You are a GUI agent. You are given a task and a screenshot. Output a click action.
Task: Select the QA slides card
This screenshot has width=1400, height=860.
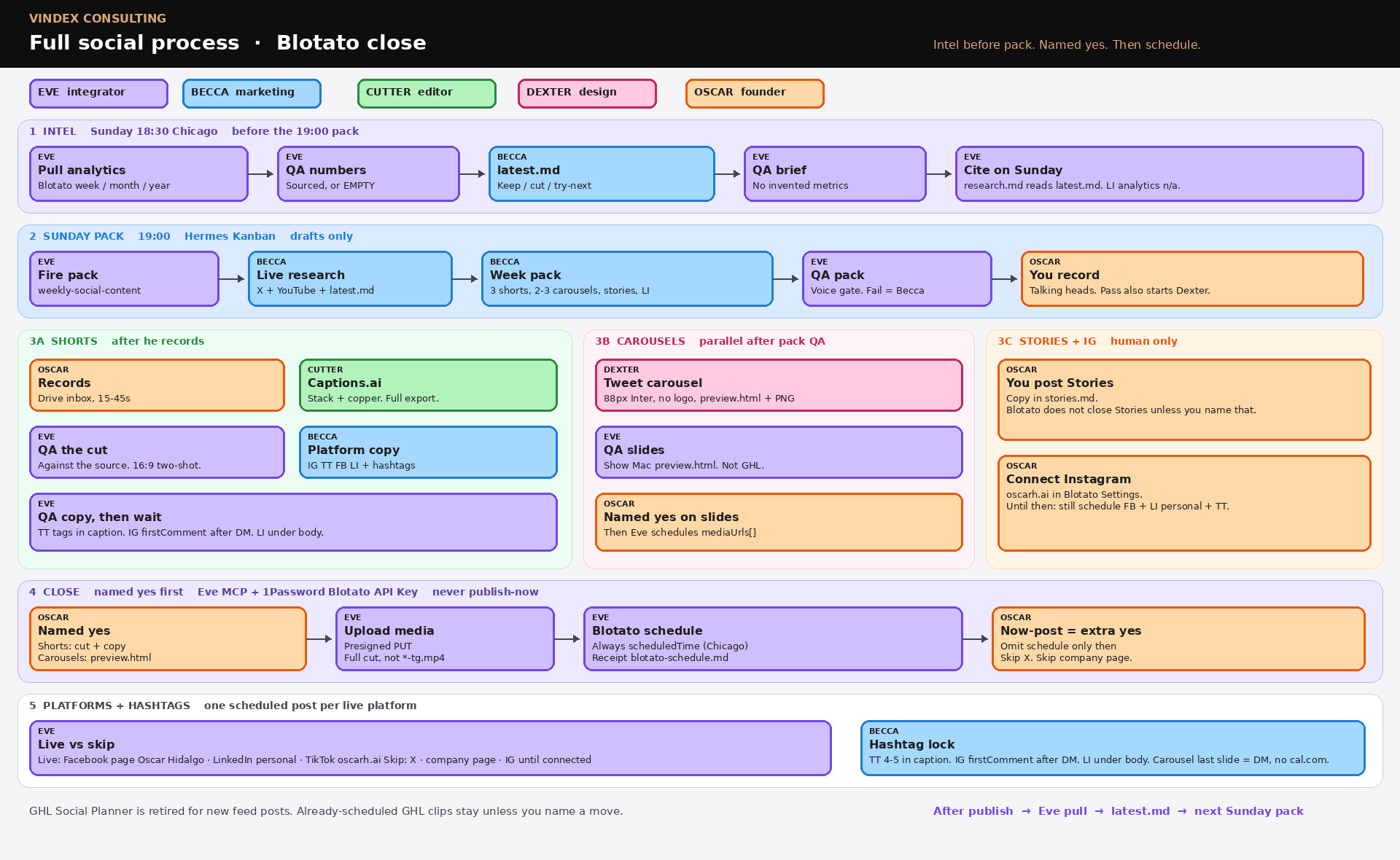[779, 452]
